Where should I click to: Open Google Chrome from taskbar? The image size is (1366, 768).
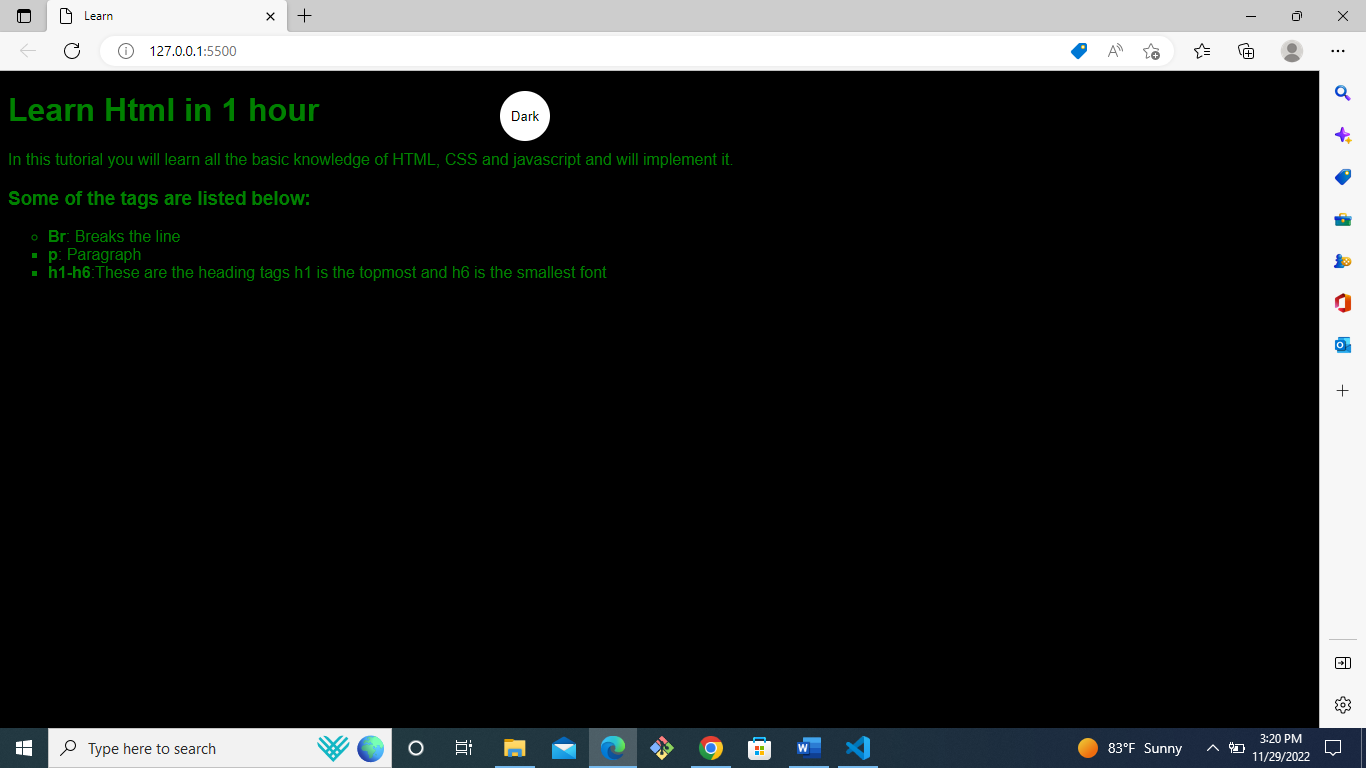711,748
